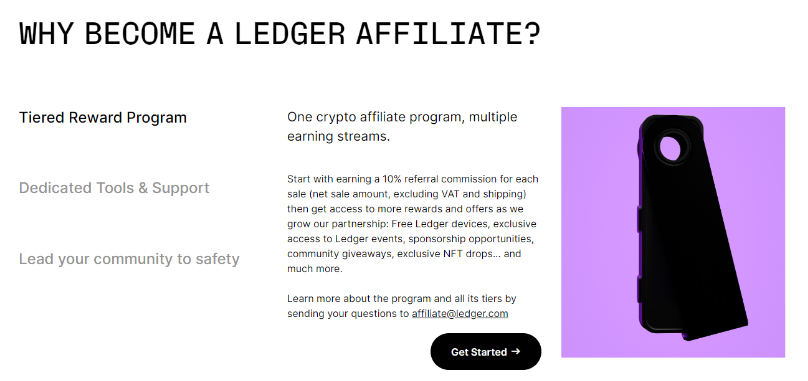
Task: Click the Learn more about the program sentence
Action: coord(402,306)
